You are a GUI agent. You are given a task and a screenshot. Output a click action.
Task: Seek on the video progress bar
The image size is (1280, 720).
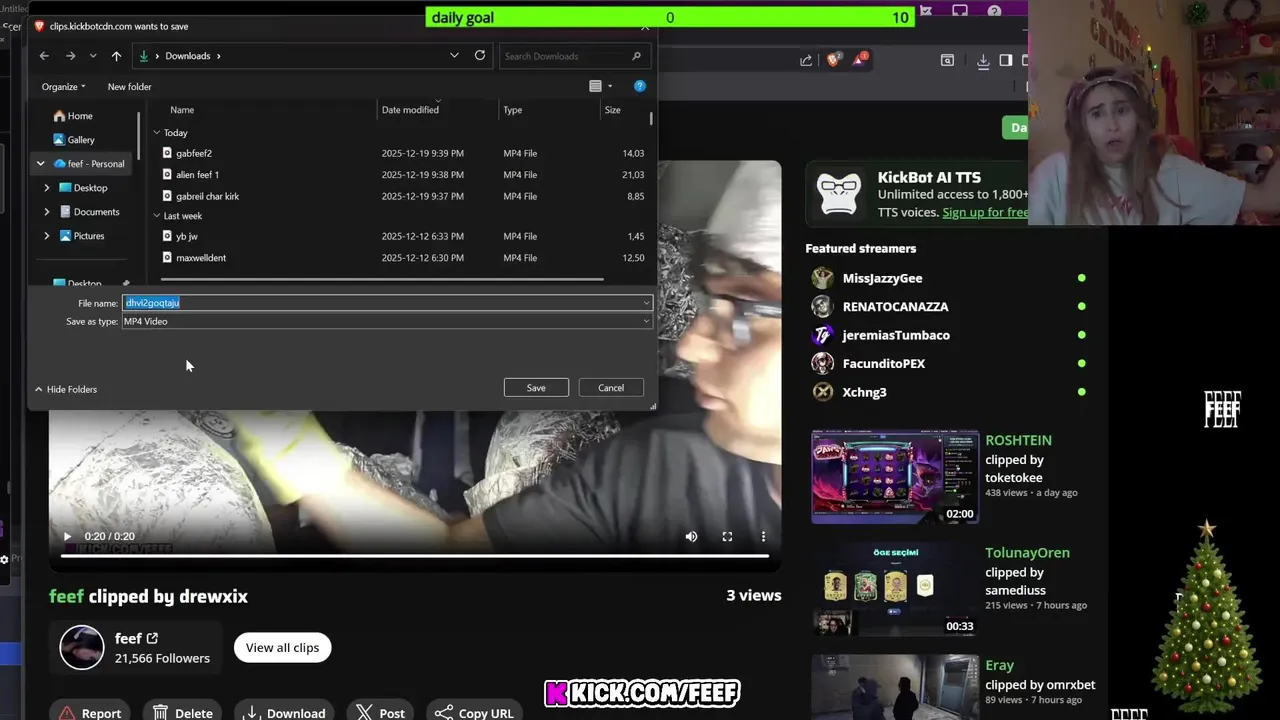pos(414,556)
